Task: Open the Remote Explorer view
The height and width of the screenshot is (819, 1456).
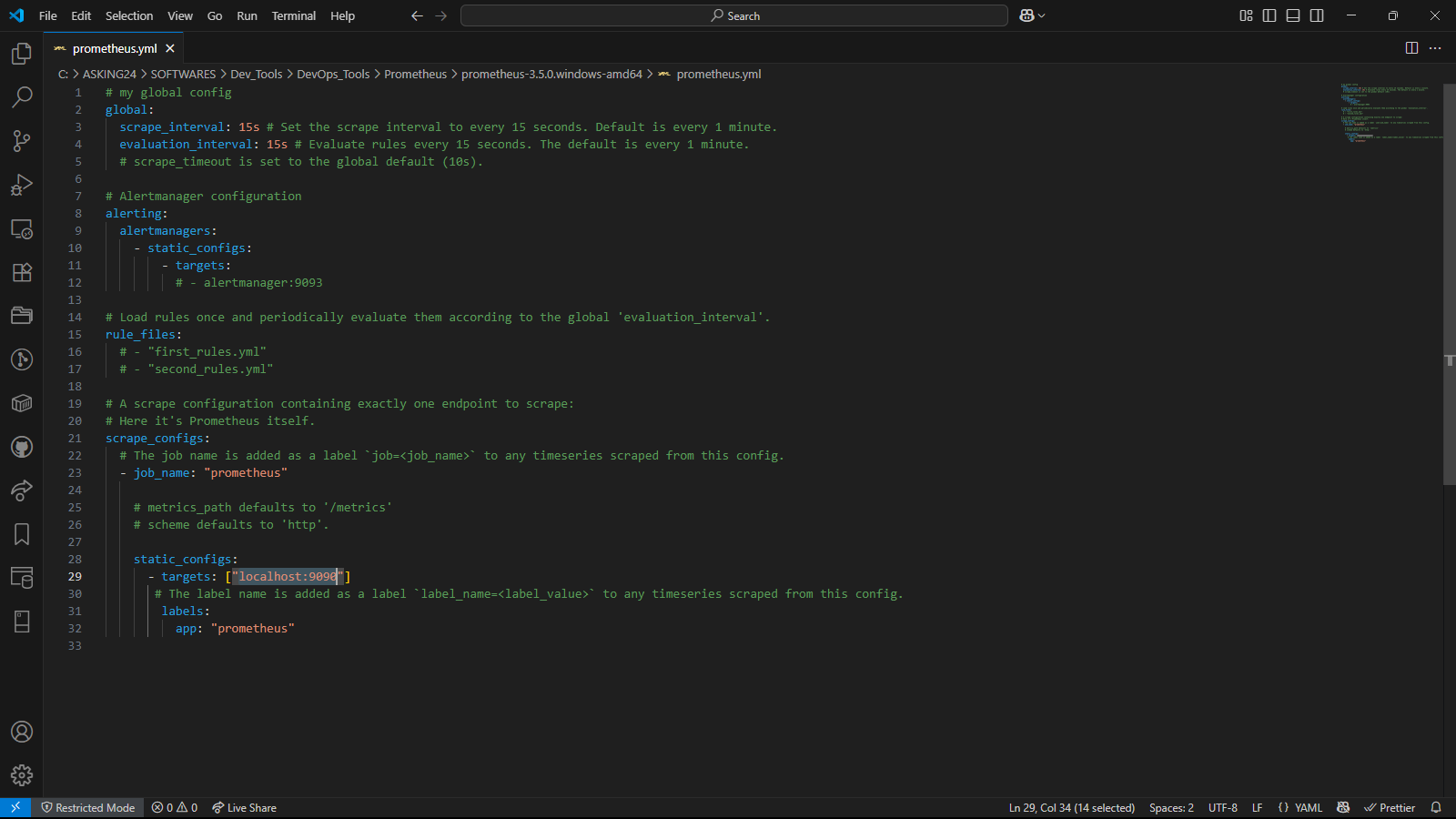Action: pos(22,228)
